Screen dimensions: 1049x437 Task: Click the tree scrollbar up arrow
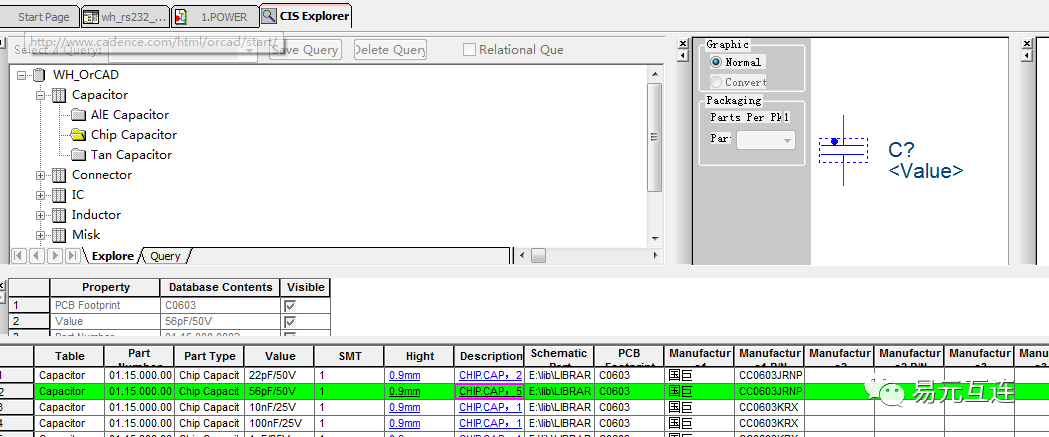point(656,73)
